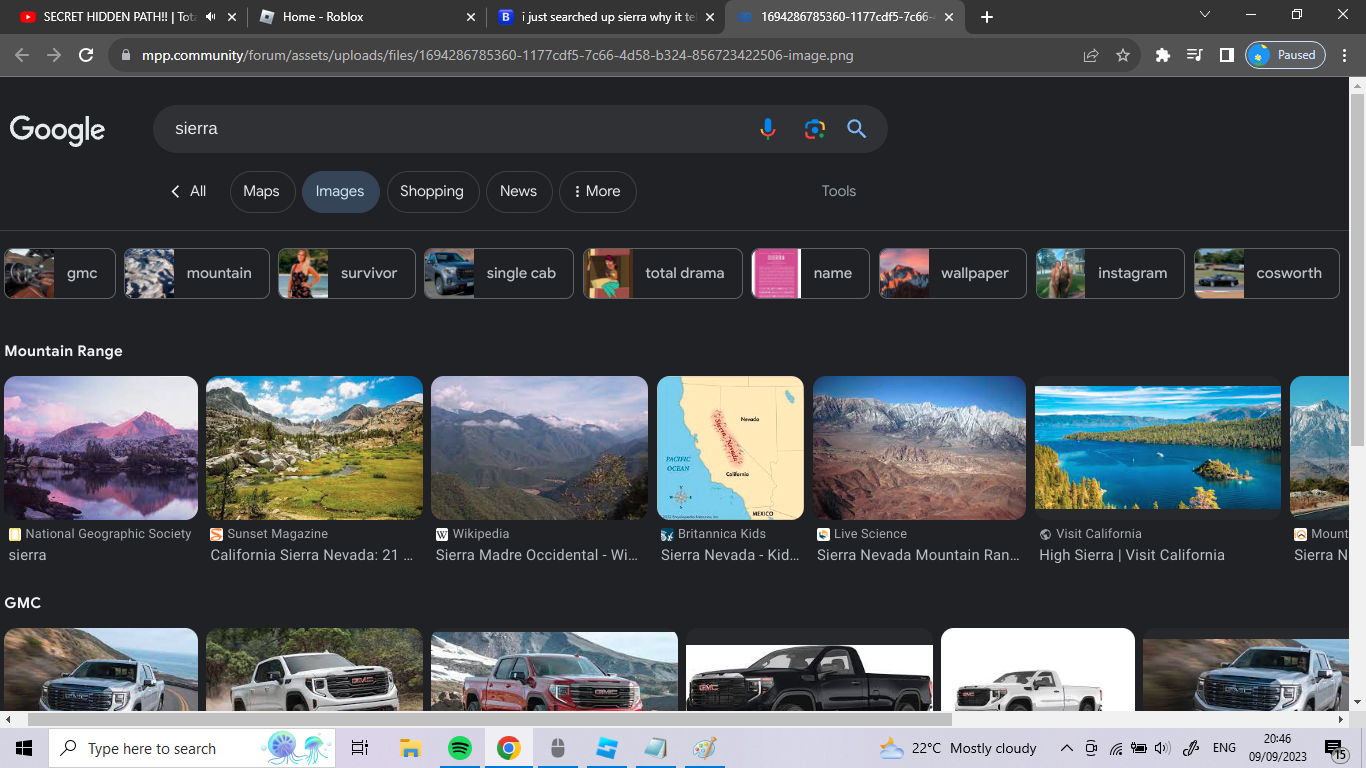Switch to the 'i just searched up sierra' tab
Viewport: 1366px width, 768px height.
pyautogui.click(x=607, y=17)
